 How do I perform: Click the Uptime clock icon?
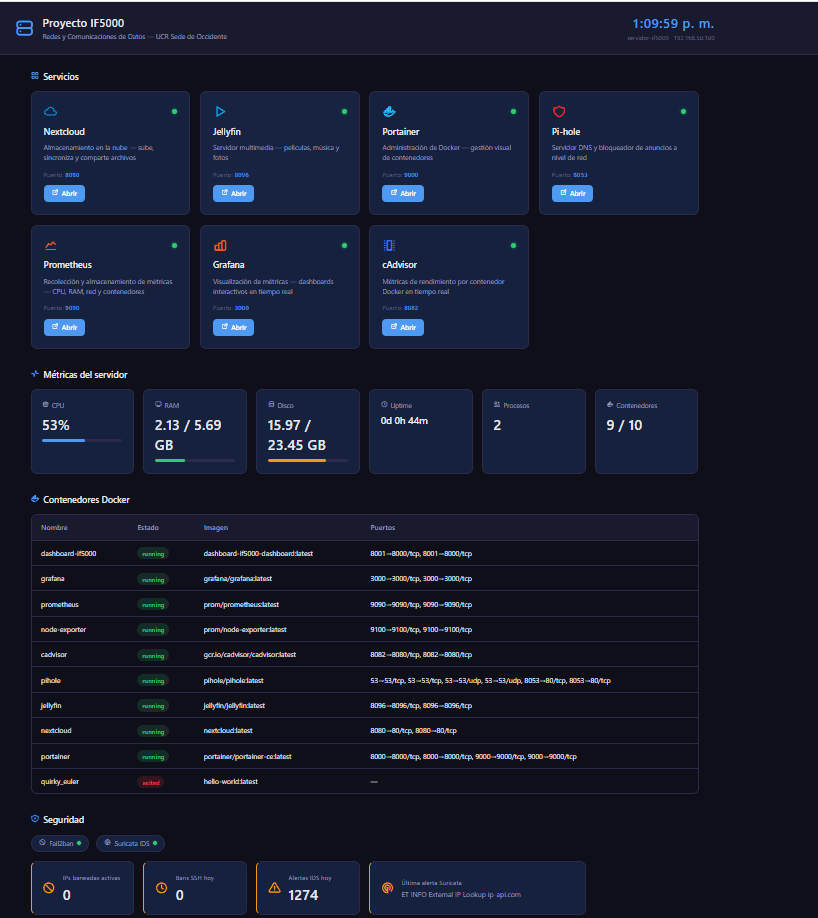coord(384,405)
